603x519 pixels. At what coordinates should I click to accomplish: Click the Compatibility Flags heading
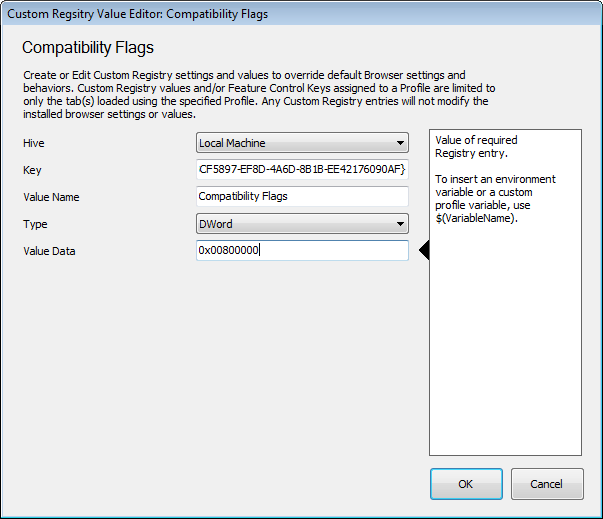coord(88,48)
